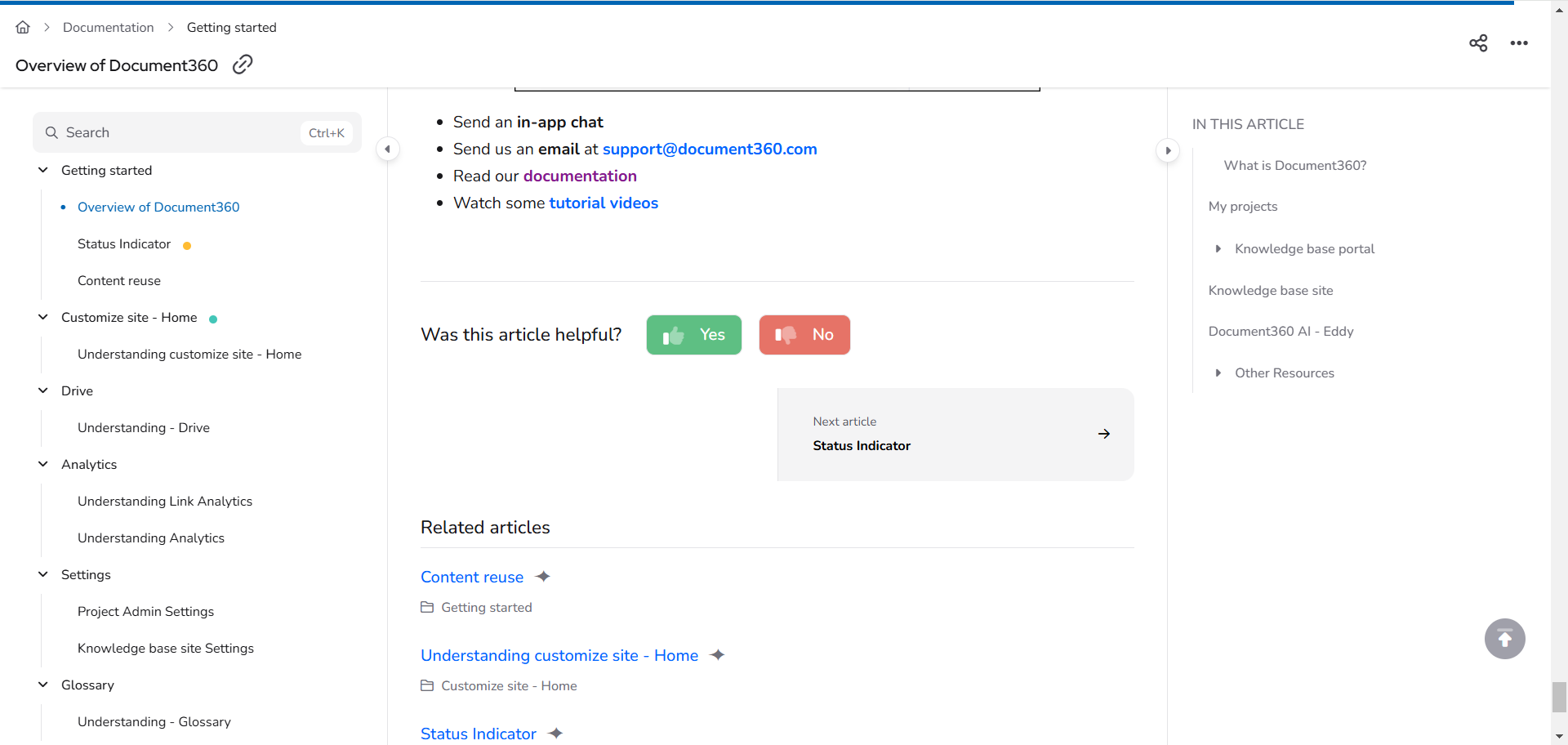Image resolution: width=1568 pixels, height=745 pixels.
Task: Open Knowledge base site Settings article
Action: click(166, 648)
